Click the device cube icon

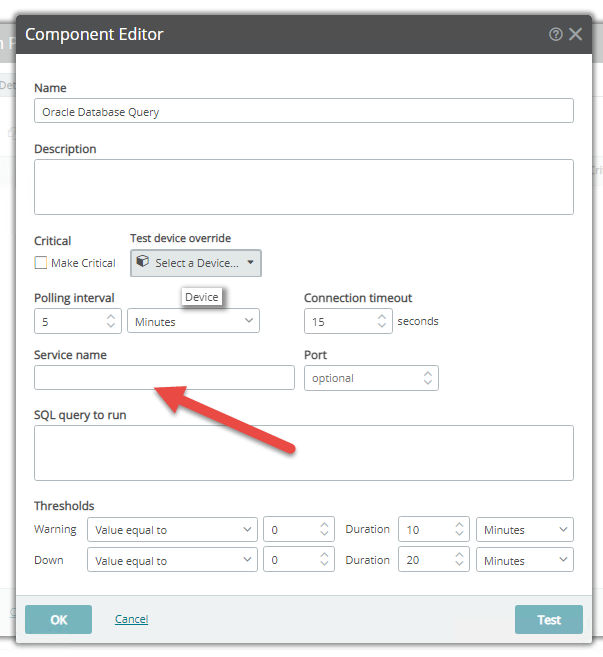[143, 261]
